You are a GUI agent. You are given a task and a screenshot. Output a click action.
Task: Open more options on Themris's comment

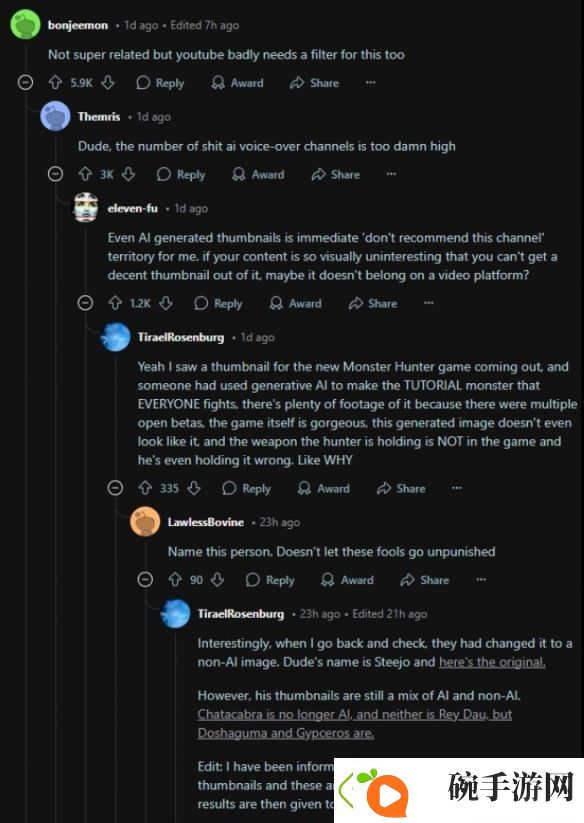[x=391, y=174]
